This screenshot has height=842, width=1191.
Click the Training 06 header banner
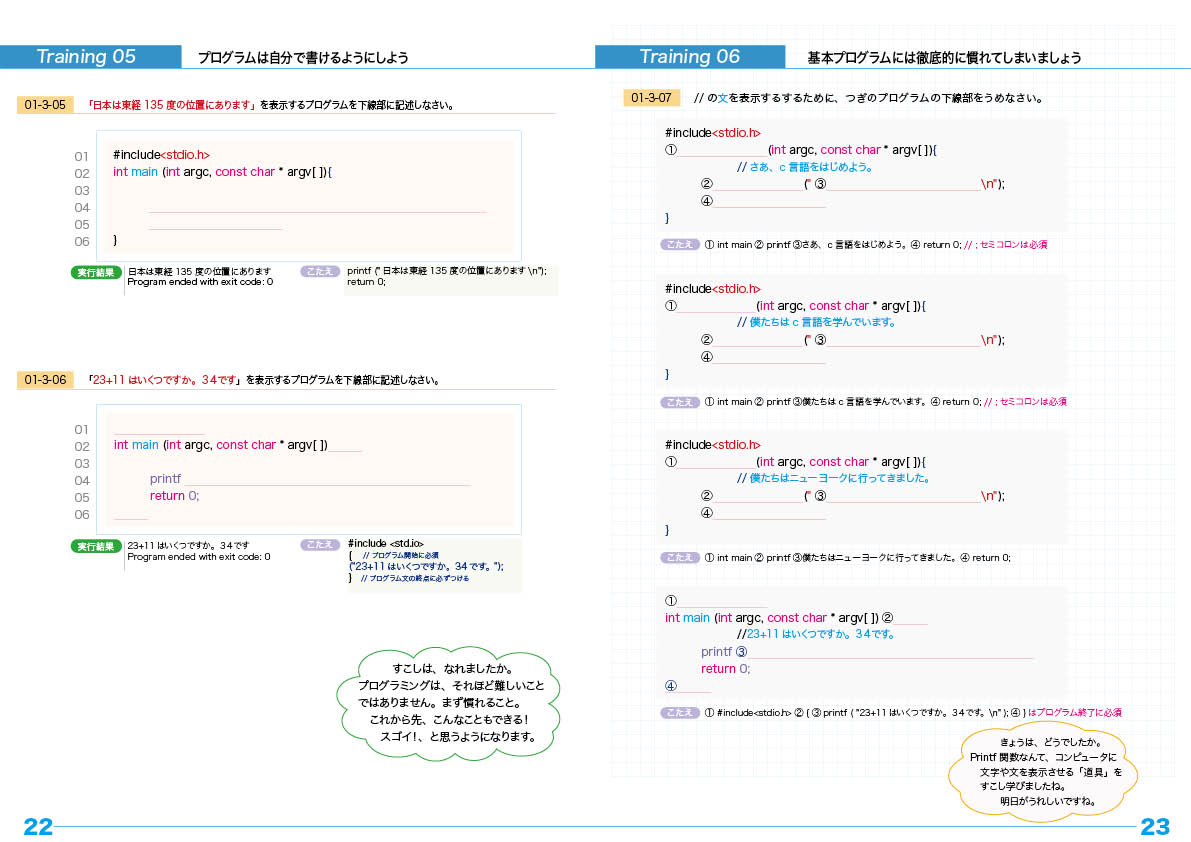[690, 57]
